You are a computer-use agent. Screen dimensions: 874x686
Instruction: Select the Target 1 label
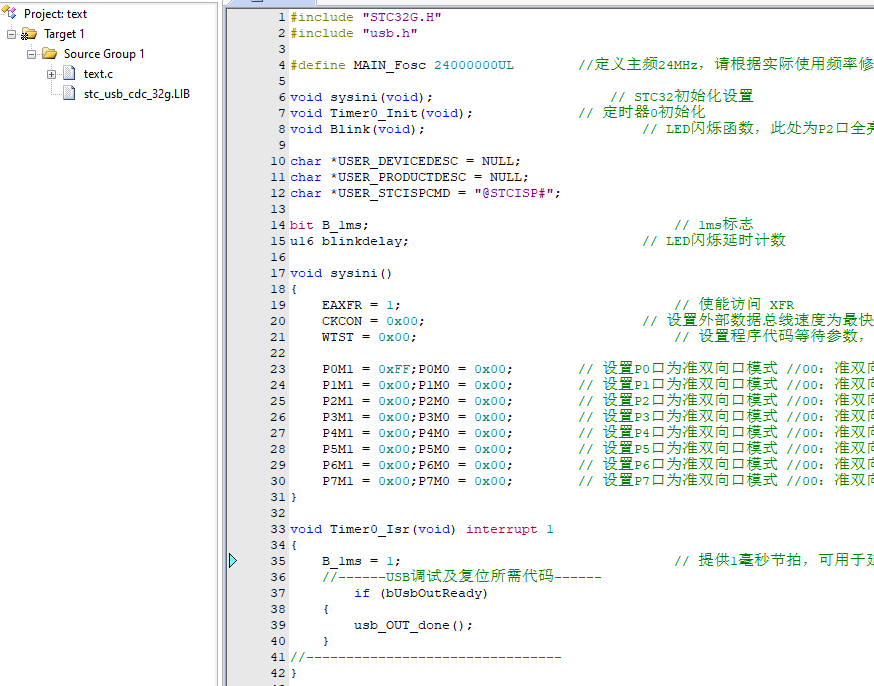[64, 34]
